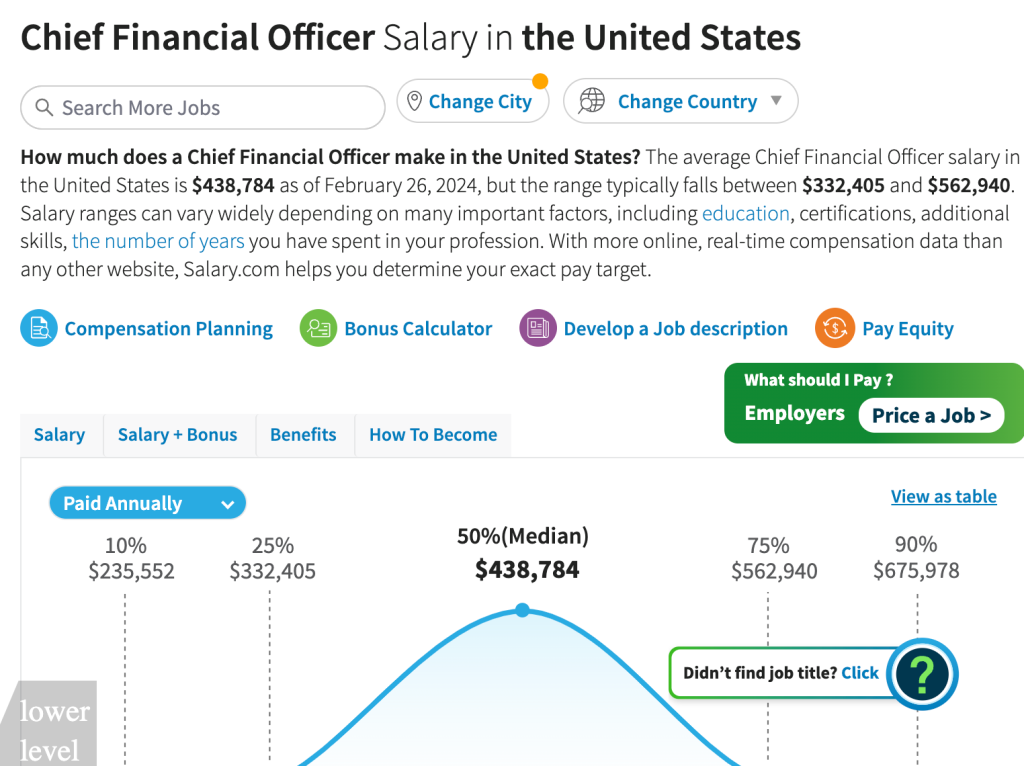Open the Benefits tab

(x=303, y=435)
